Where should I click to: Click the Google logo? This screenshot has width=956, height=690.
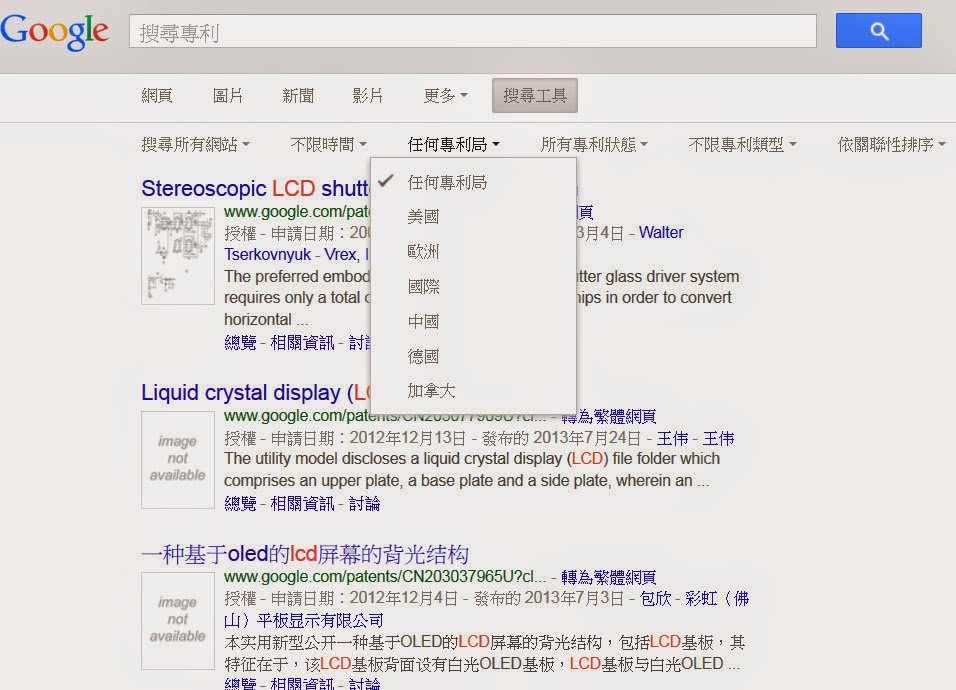(55, 32)
